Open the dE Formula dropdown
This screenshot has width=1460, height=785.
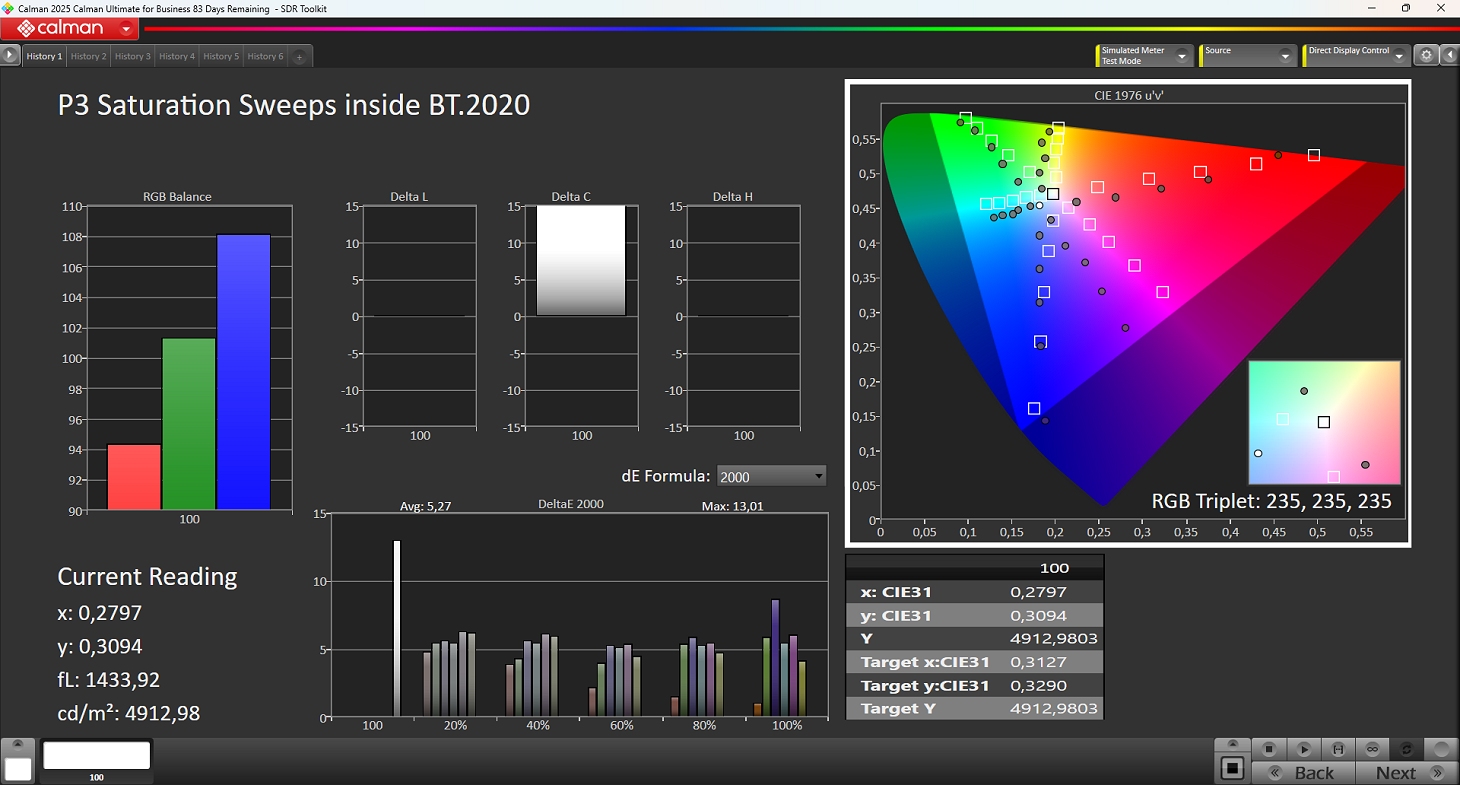[x=771, y=477]
